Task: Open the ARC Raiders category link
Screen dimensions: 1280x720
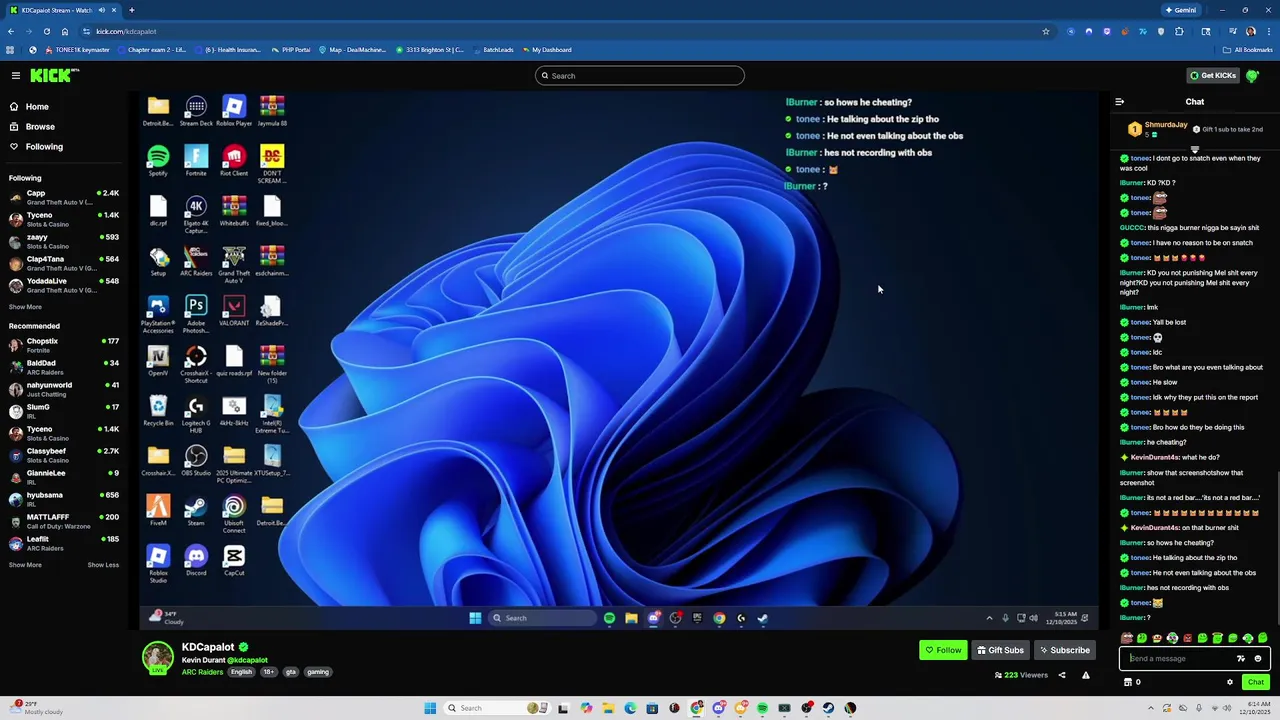Action: 202,672
